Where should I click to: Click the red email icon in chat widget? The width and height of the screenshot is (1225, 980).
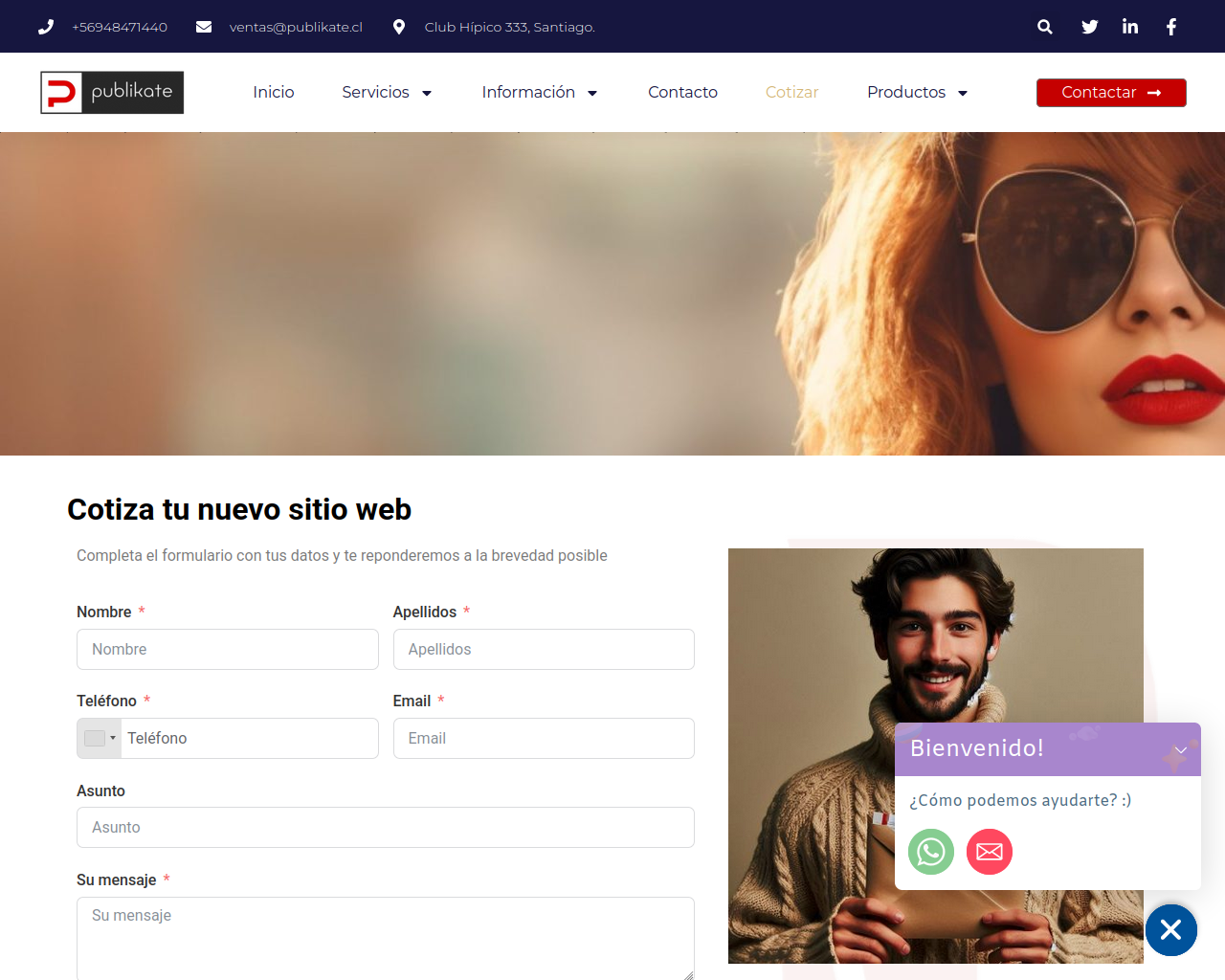990,852
